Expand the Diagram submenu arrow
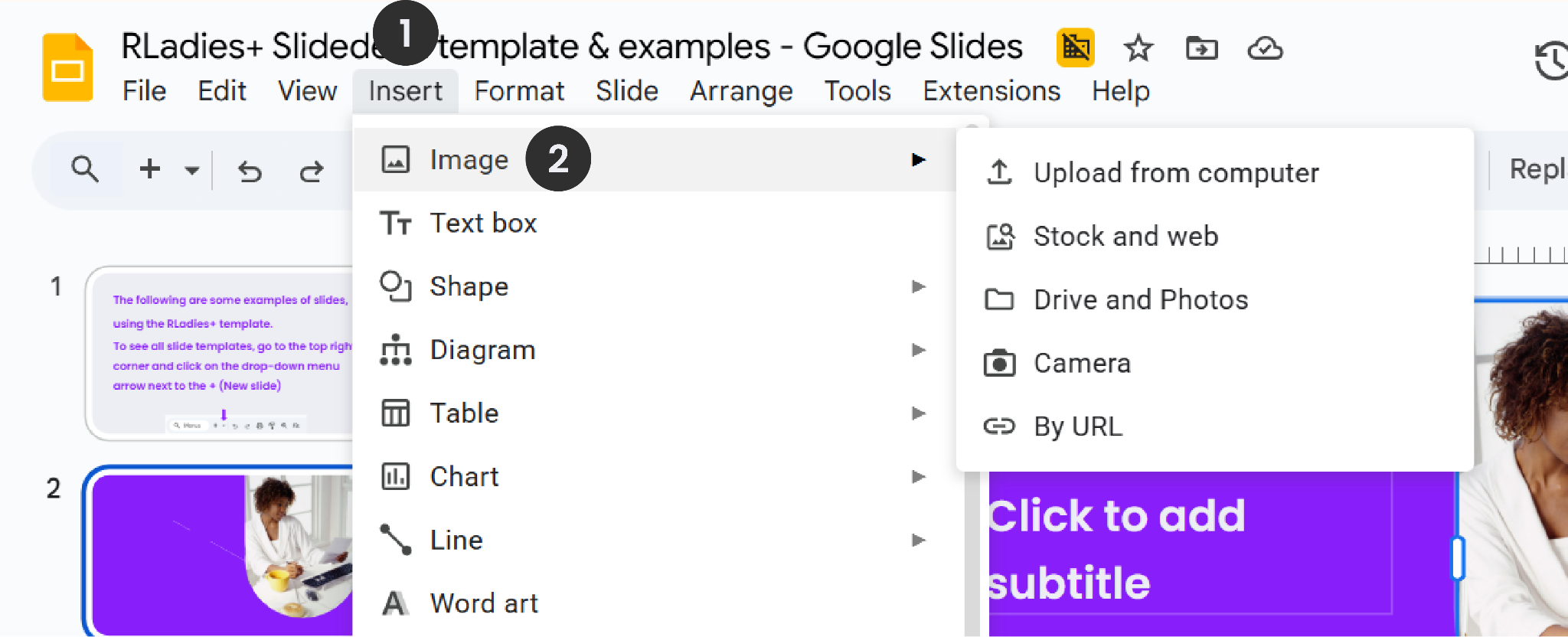The width and height of the screenshot is (1568, 637). click(919, 350)
